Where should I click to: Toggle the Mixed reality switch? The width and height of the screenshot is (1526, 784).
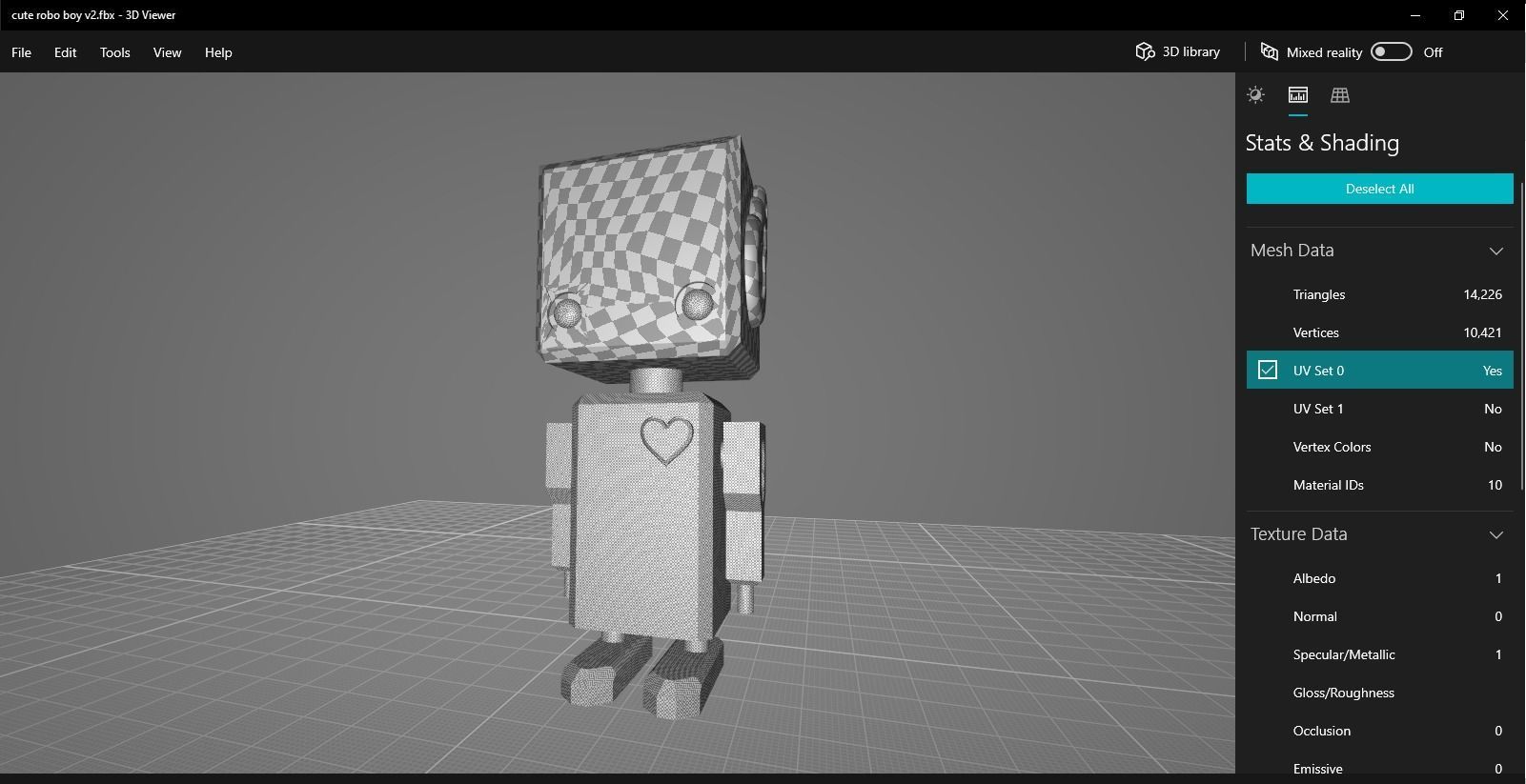[1392, 51]
